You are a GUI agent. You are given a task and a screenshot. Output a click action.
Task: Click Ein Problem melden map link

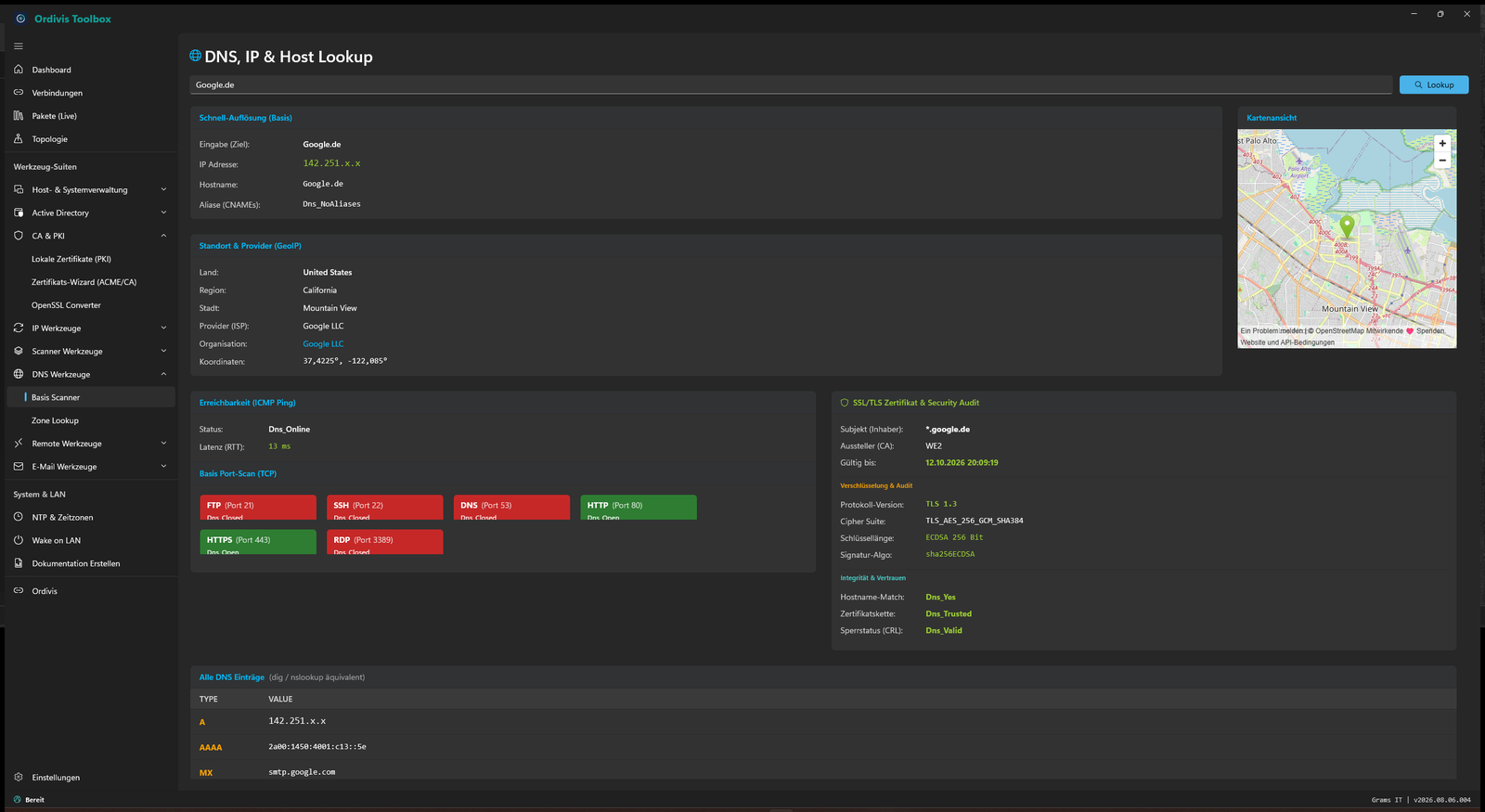[1272, 331]
